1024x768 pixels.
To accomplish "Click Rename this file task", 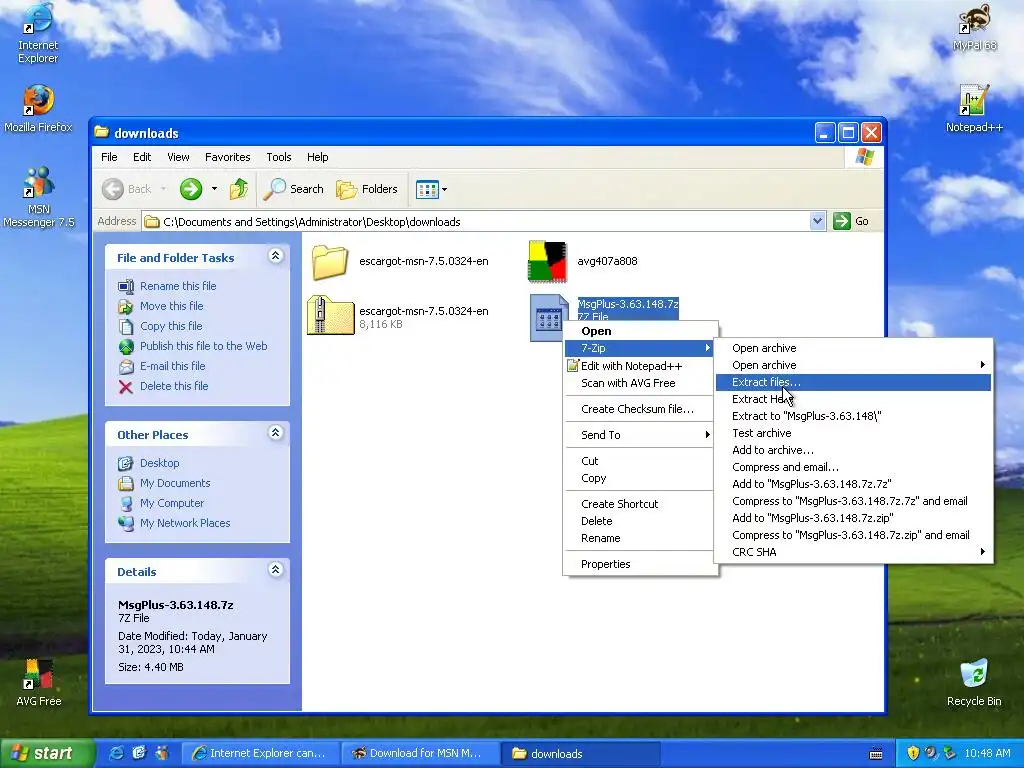I will coord(178,286).
